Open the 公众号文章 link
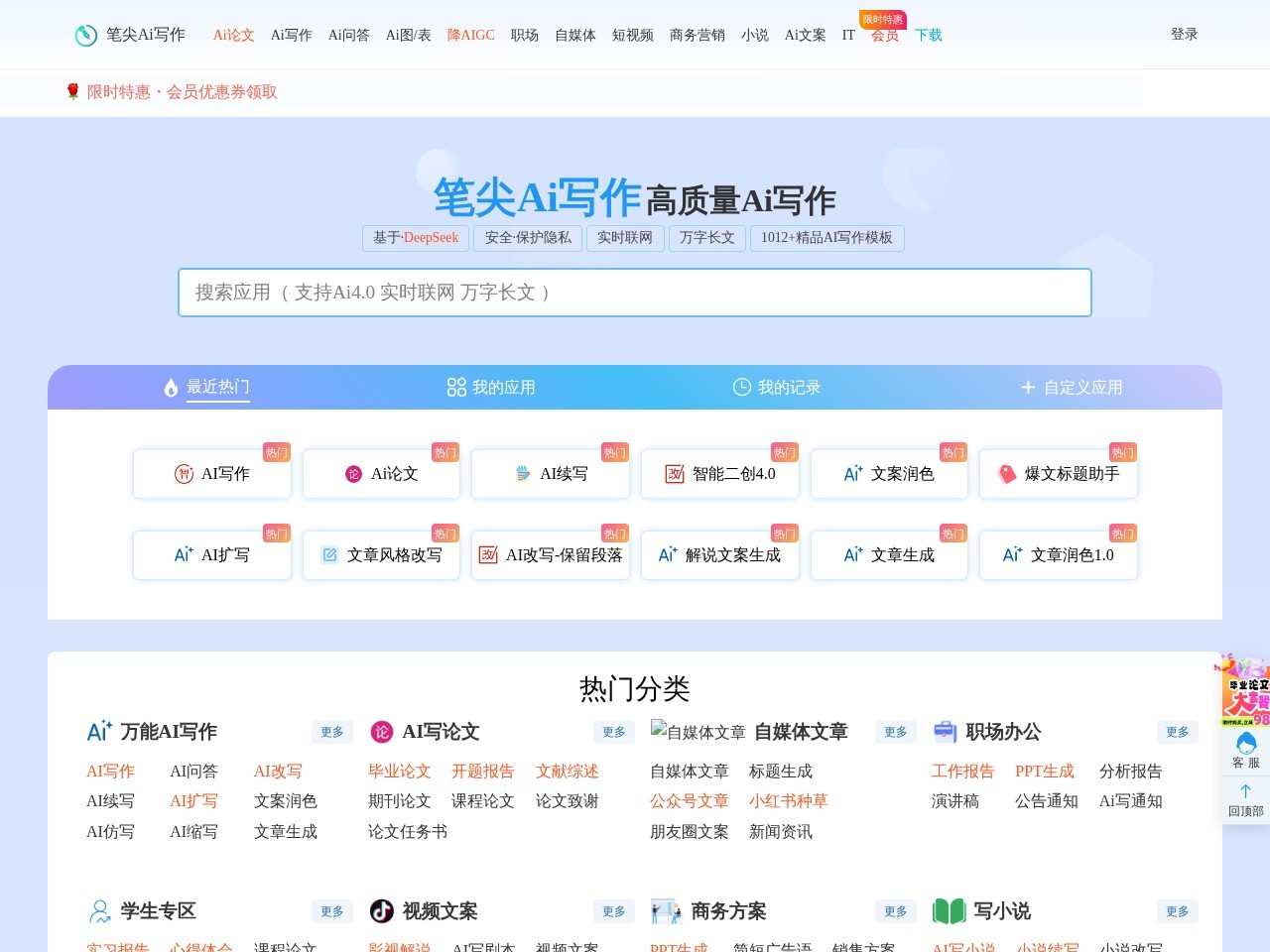This screenshot has height=952, width=1270. pos(690,801)
